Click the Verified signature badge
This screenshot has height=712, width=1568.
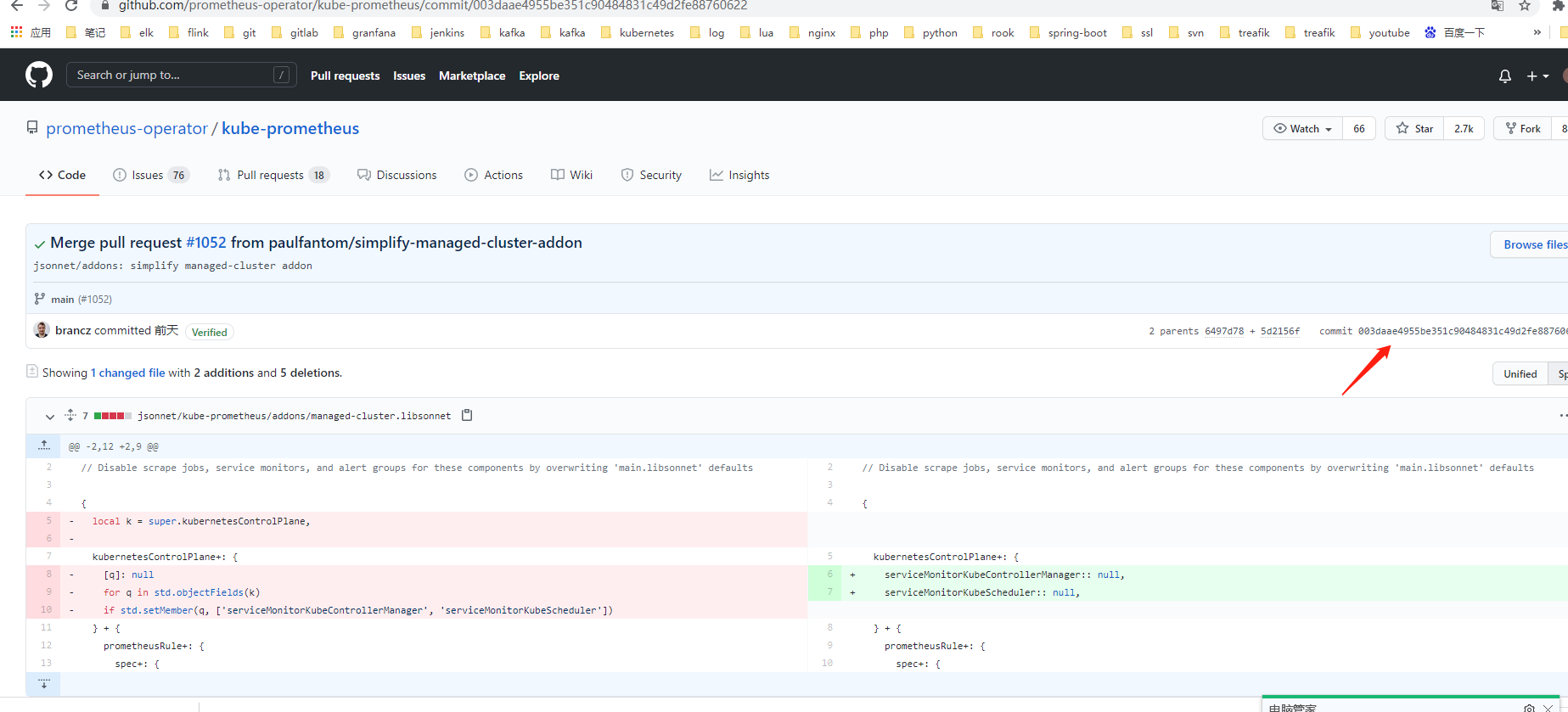pos(210,332)
